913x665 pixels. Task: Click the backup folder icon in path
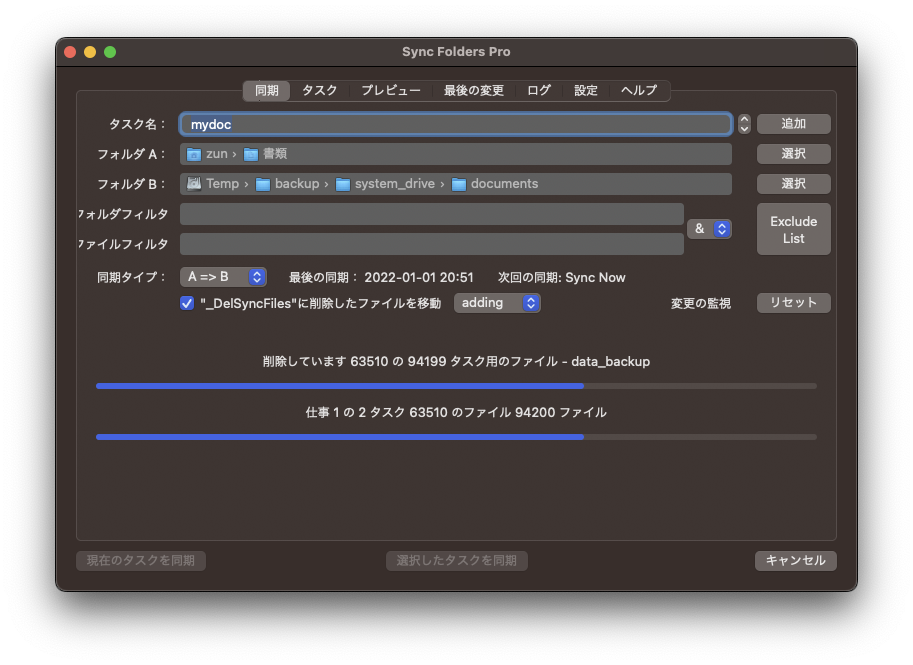pos(263,184)
